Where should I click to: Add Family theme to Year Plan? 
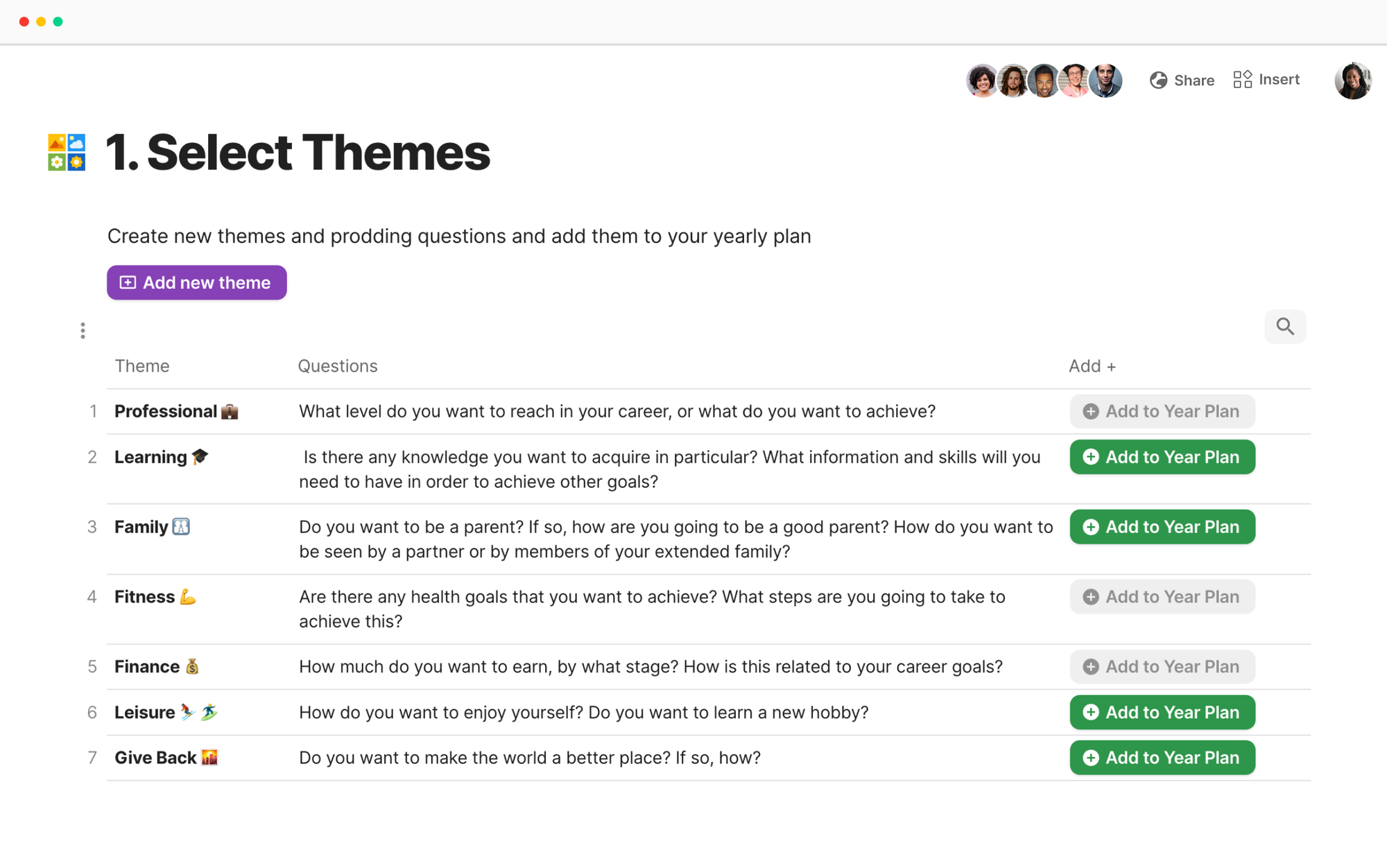[x=1162, y=527]
